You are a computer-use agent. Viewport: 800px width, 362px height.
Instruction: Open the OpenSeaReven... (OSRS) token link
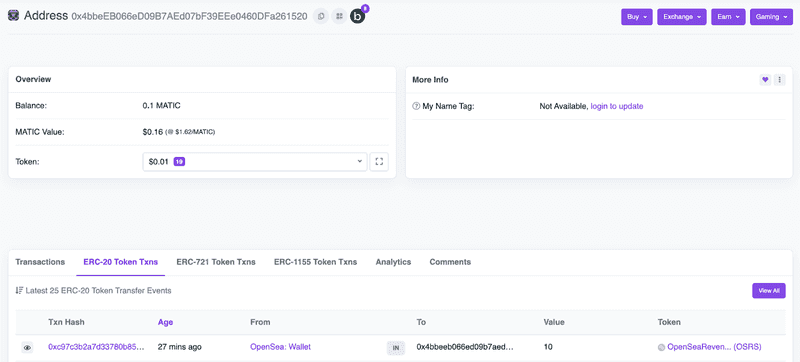714,347
